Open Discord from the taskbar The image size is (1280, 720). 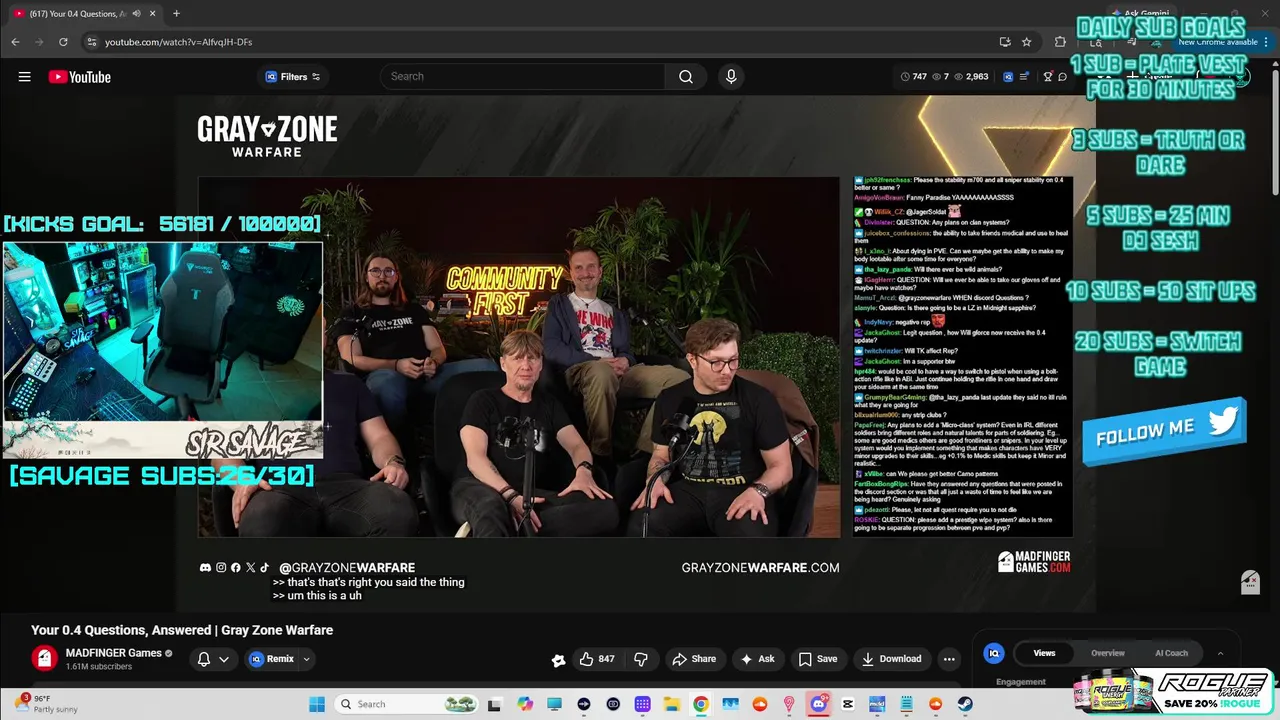tap(818, 704)
